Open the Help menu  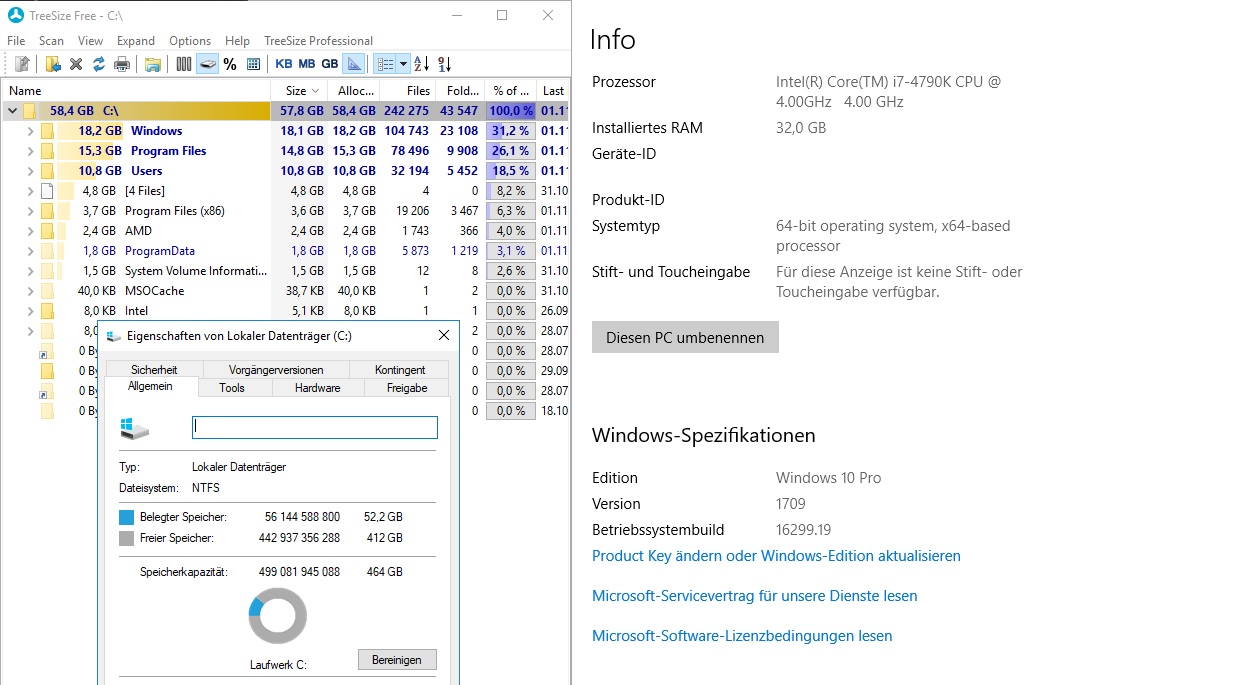point(237,41)
